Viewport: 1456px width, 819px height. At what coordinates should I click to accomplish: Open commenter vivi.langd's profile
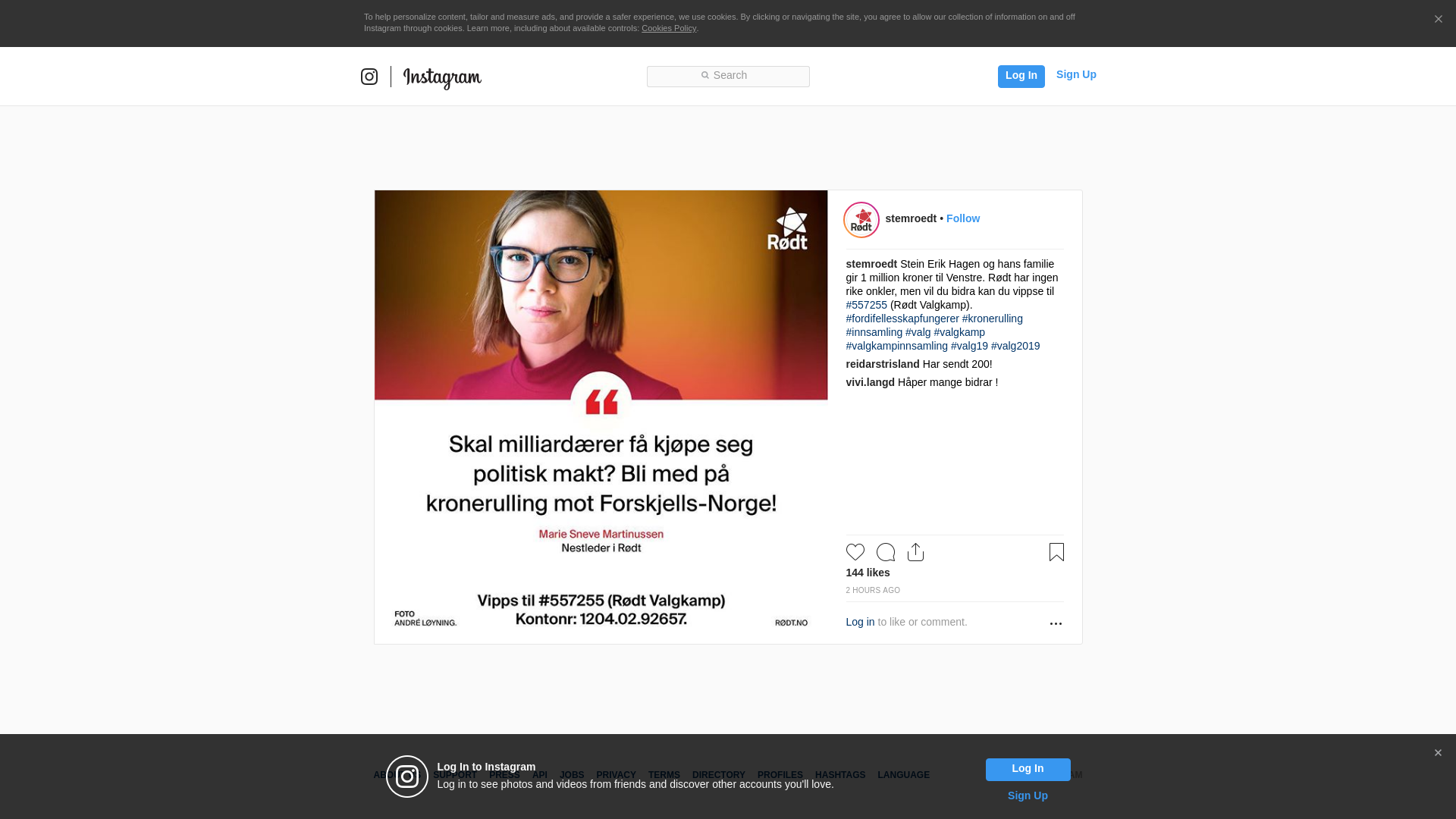[x=870, y=382]
